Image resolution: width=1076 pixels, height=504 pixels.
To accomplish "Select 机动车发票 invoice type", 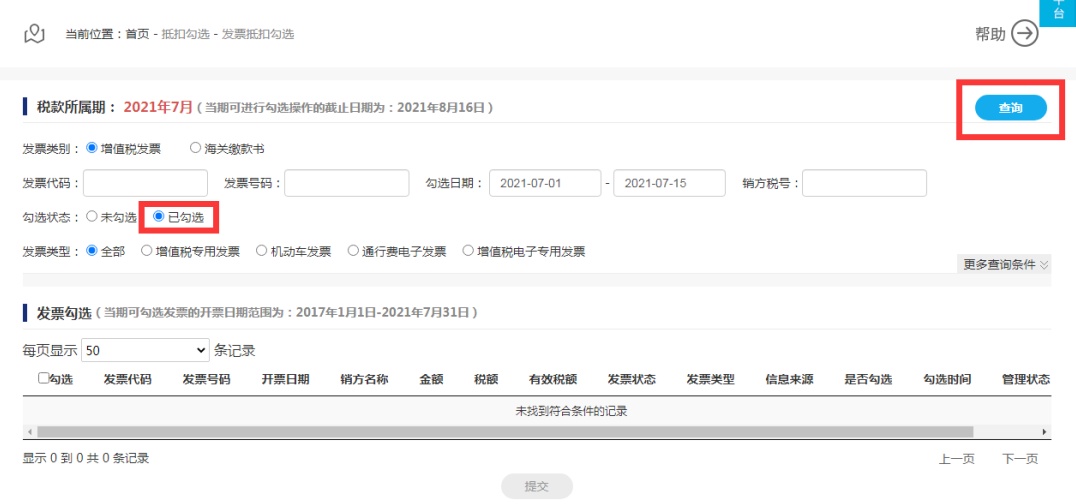I will (x=262, y=251).
